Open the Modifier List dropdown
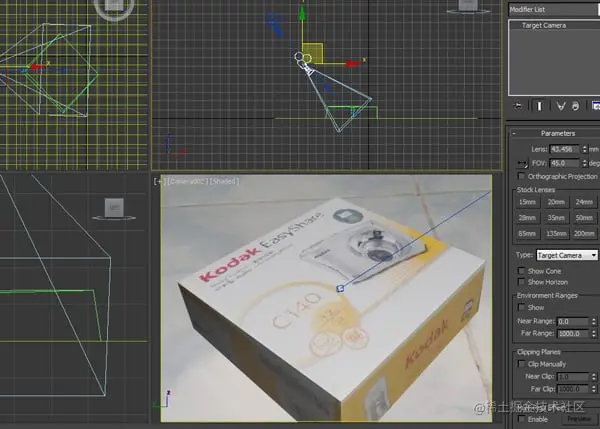The height and width of the screenshot is (429, 600). tap(554, 10)
